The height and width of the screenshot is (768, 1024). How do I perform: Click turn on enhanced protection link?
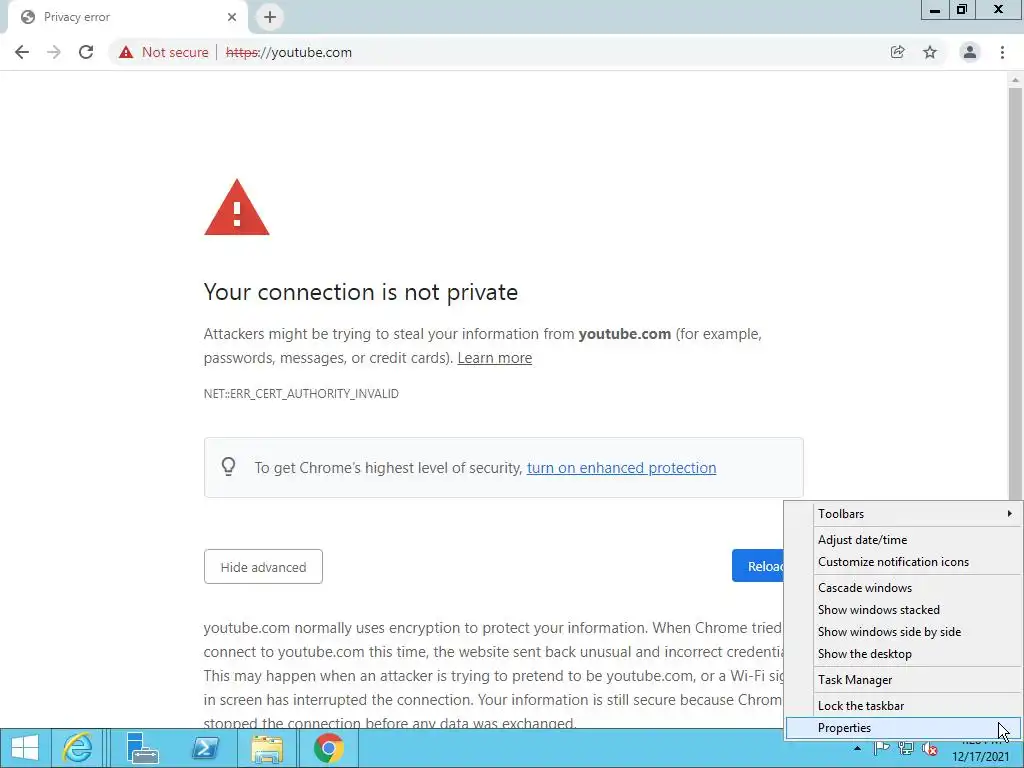(x=621, y=468)
